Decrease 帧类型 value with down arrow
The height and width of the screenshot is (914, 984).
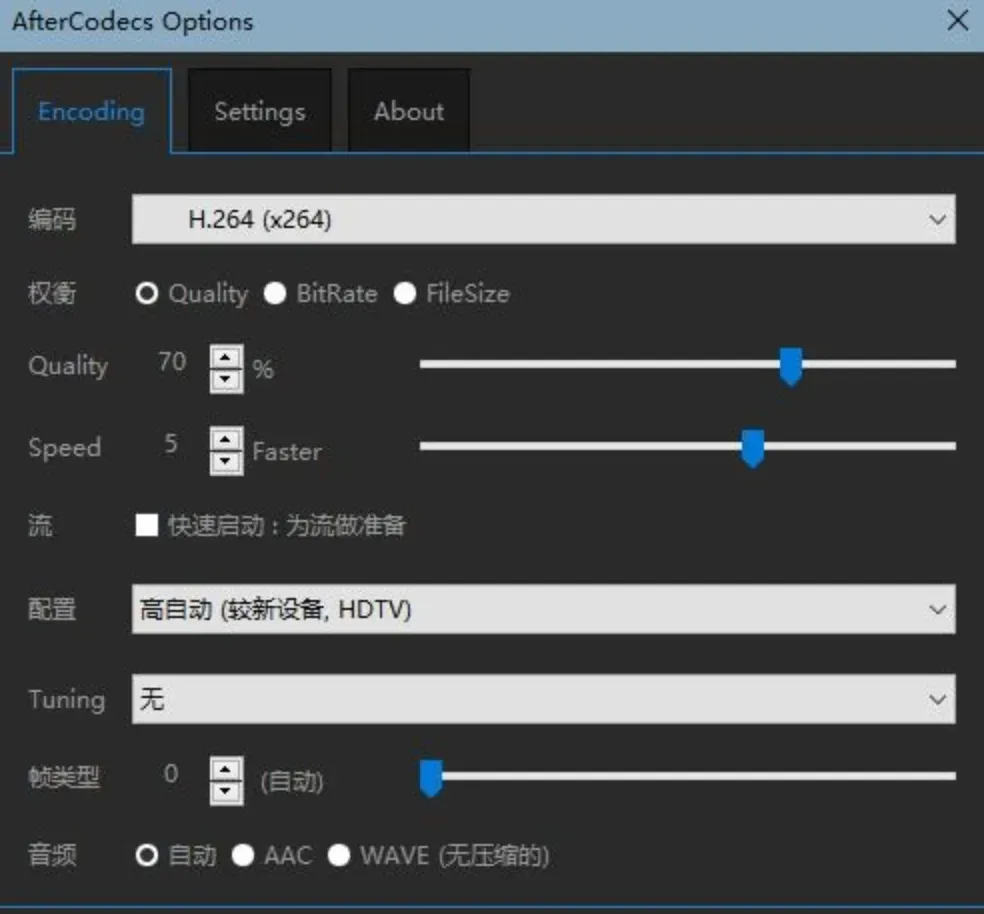[226, 792]
